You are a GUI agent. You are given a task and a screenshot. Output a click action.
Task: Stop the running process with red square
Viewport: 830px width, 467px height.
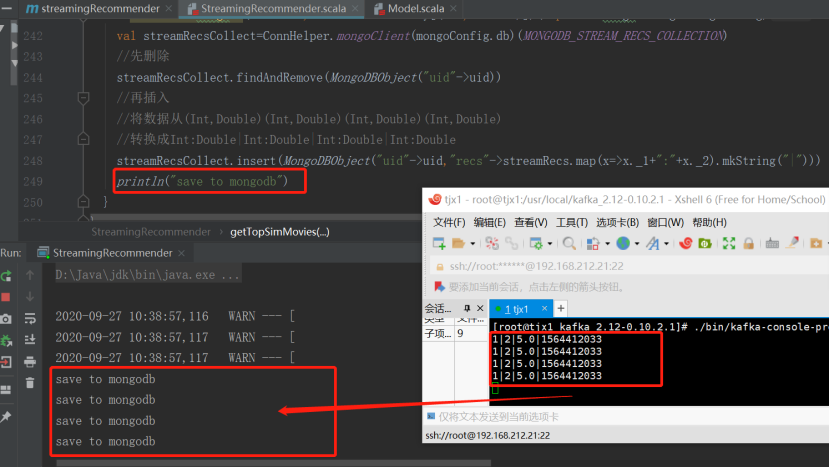[x=6, y=298]
